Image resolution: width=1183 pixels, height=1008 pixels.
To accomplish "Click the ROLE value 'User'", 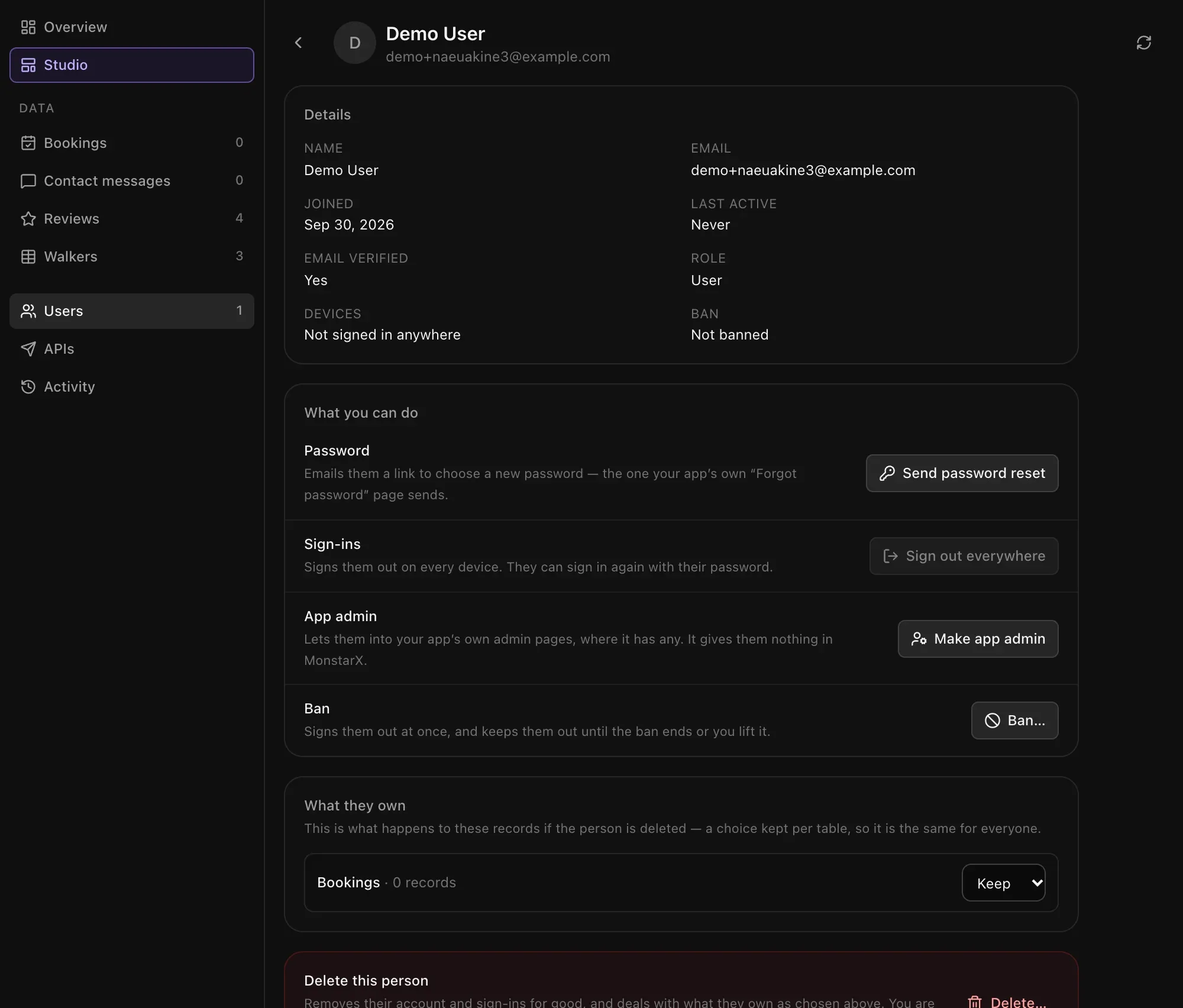I will pyautogui.click(x=706, y=280).
